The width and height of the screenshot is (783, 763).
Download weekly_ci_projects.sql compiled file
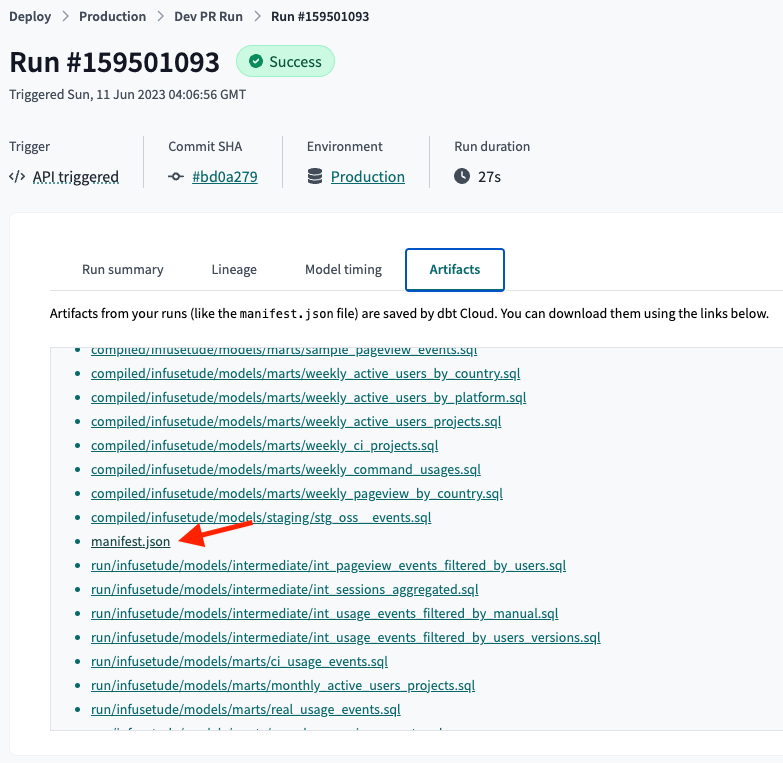264,445
